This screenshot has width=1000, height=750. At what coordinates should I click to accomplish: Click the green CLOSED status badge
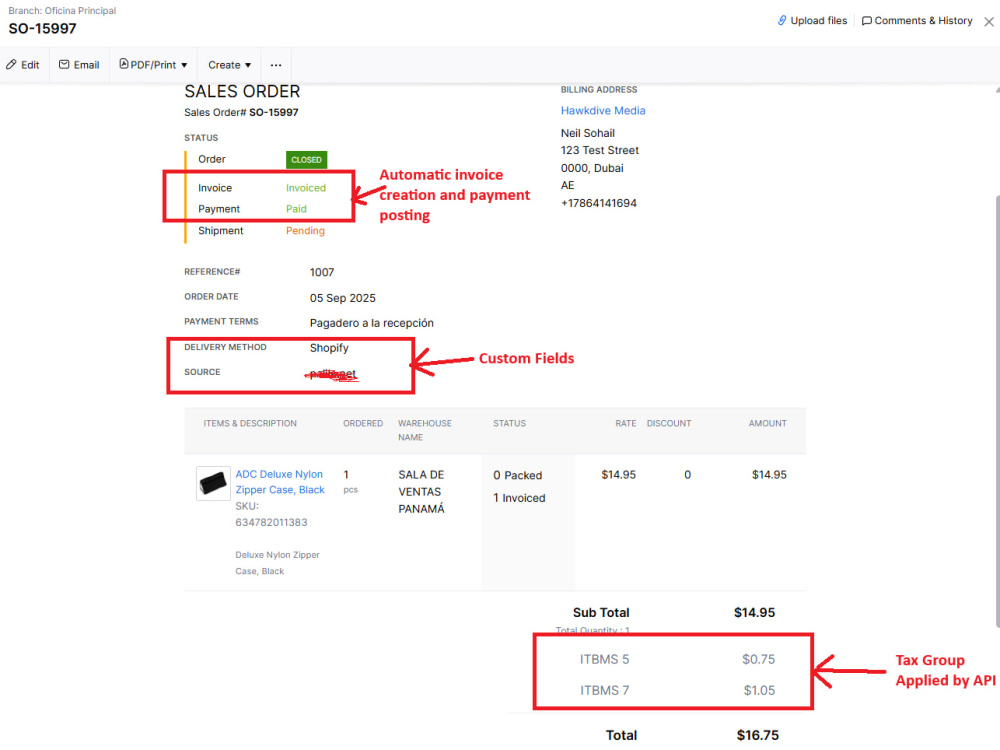pos(306,159)
